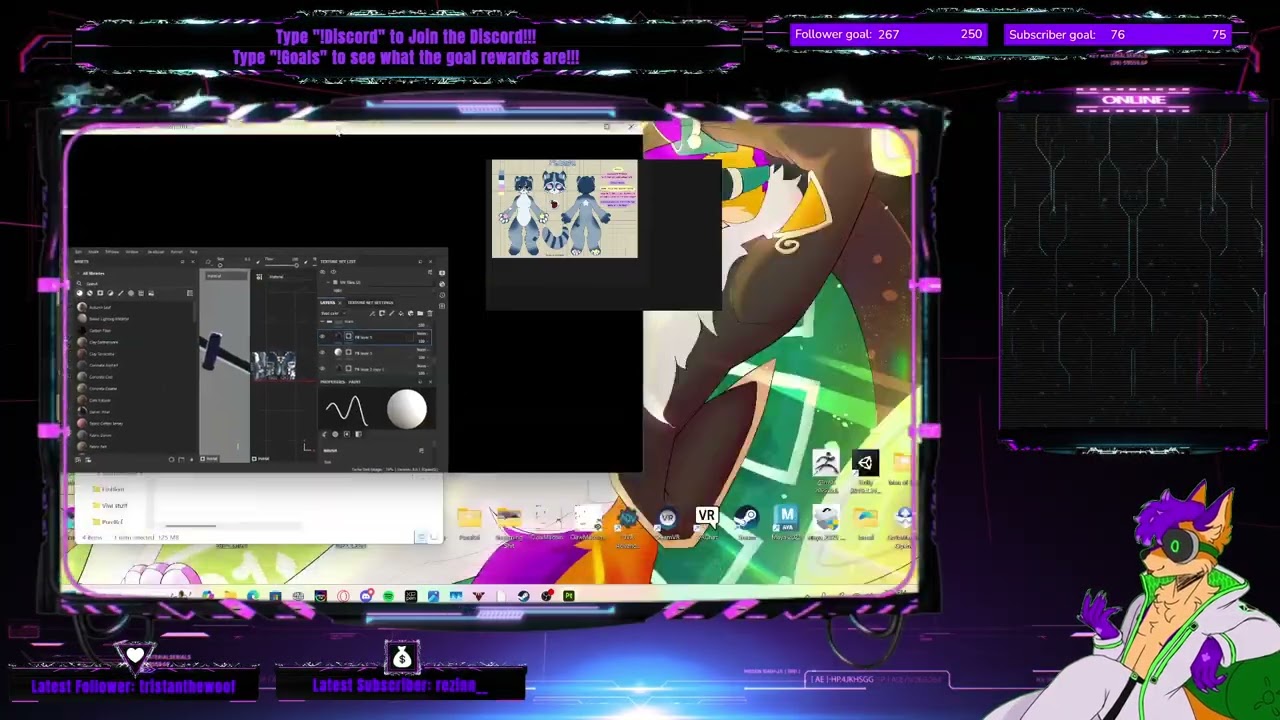Image resolution: width=1280 pixels, height=720 pixels.
Task: Filter assets by environment image icon
Action: click(151, 293)
